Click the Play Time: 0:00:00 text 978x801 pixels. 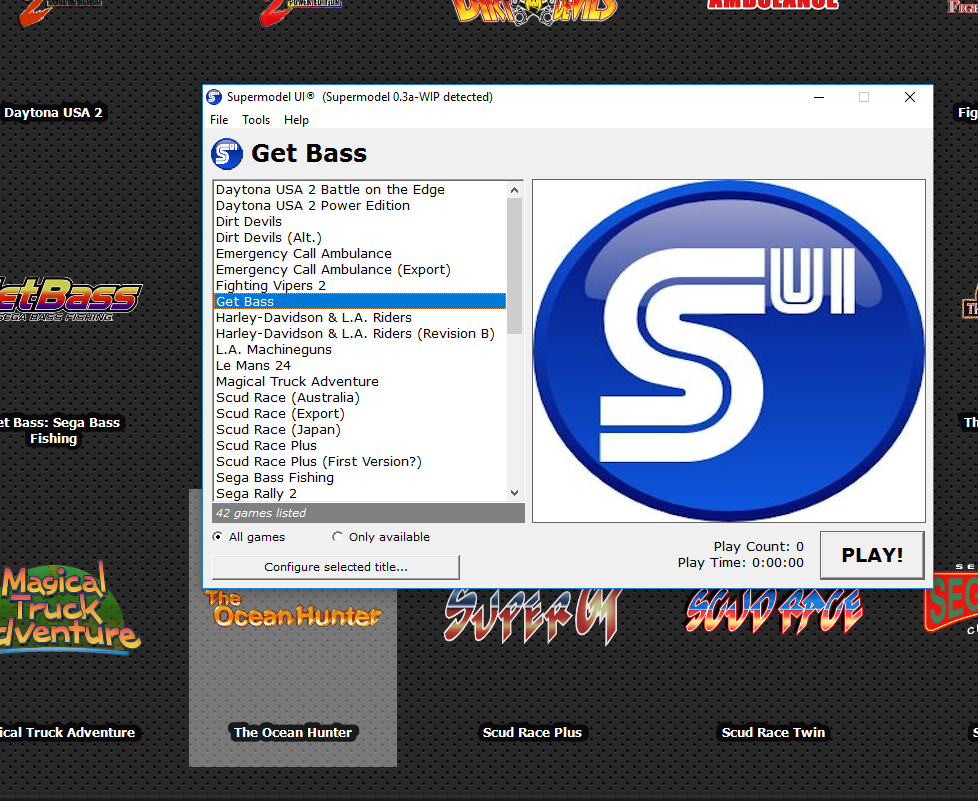[x=741, y=563]
